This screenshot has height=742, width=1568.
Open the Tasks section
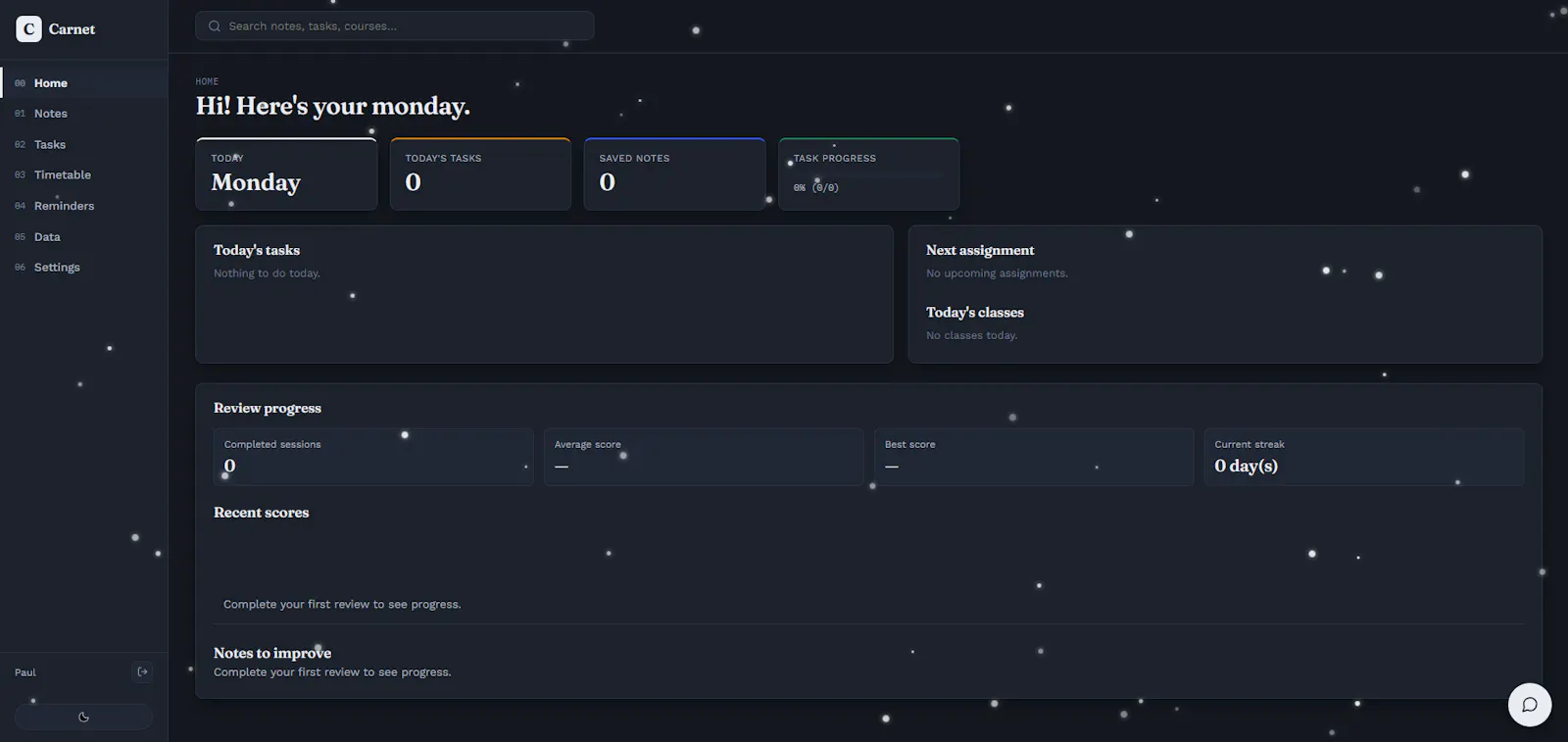point(84,144)
